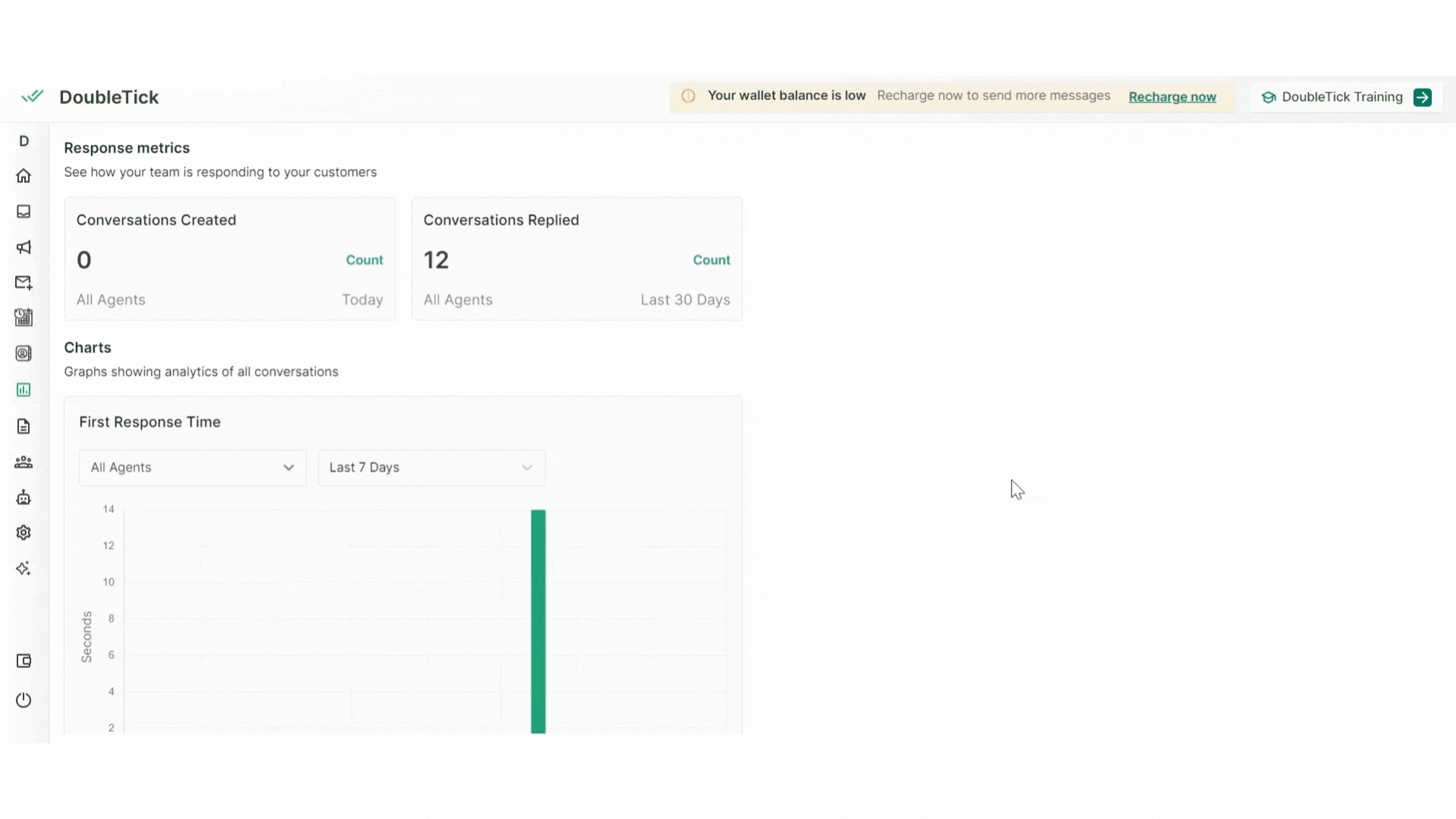The width and height of the screenshot is (1456, 819).
Task: Open Settings gear in sidebar
Action: (x=24, y=532)
